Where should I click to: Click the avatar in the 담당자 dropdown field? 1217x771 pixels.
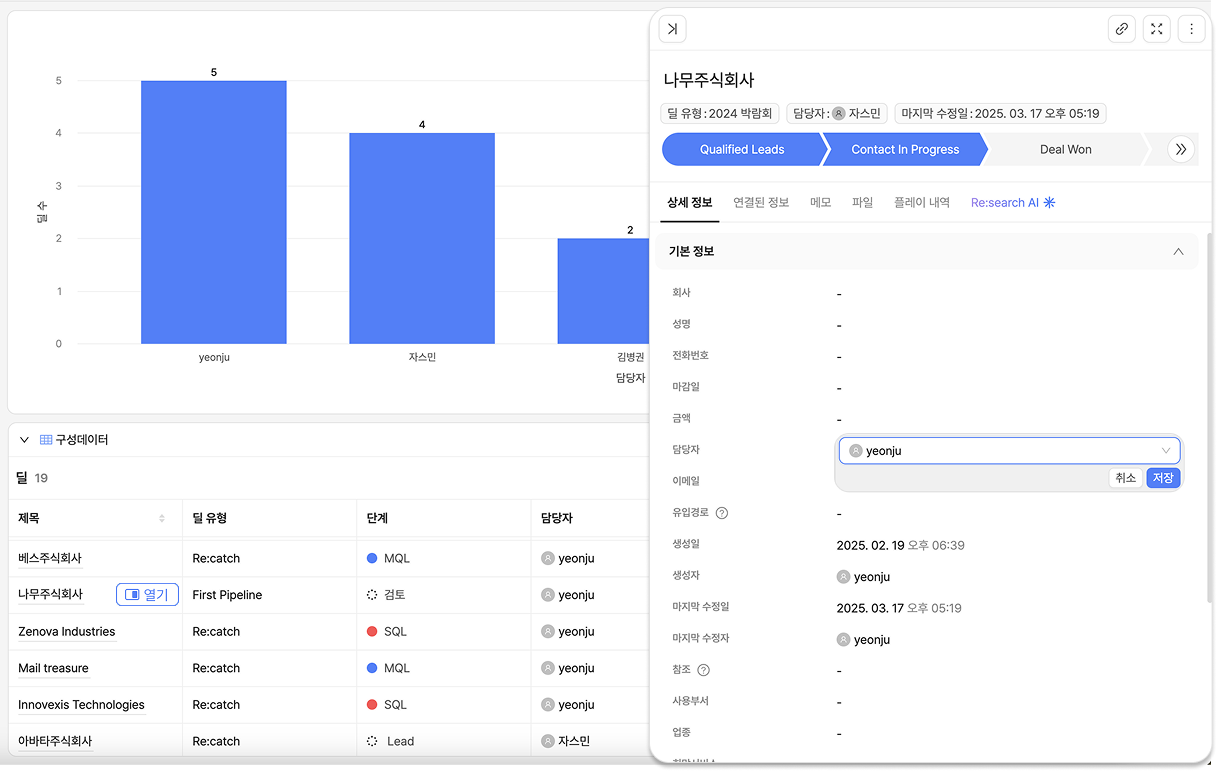click(856, 451)
